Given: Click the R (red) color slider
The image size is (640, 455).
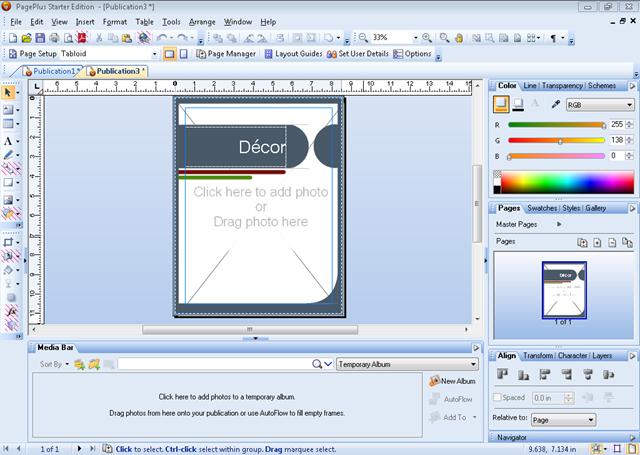Looking at the screenshot, I should (x=556, y=125).
